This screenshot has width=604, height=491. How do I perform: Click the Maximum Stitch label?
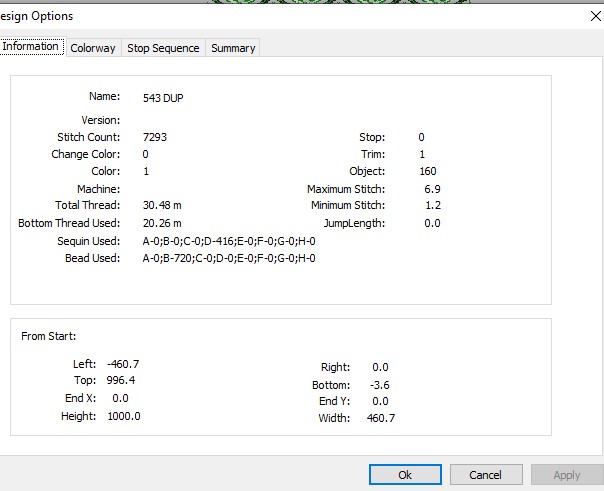pyautogui.click(x=346, y=189)
